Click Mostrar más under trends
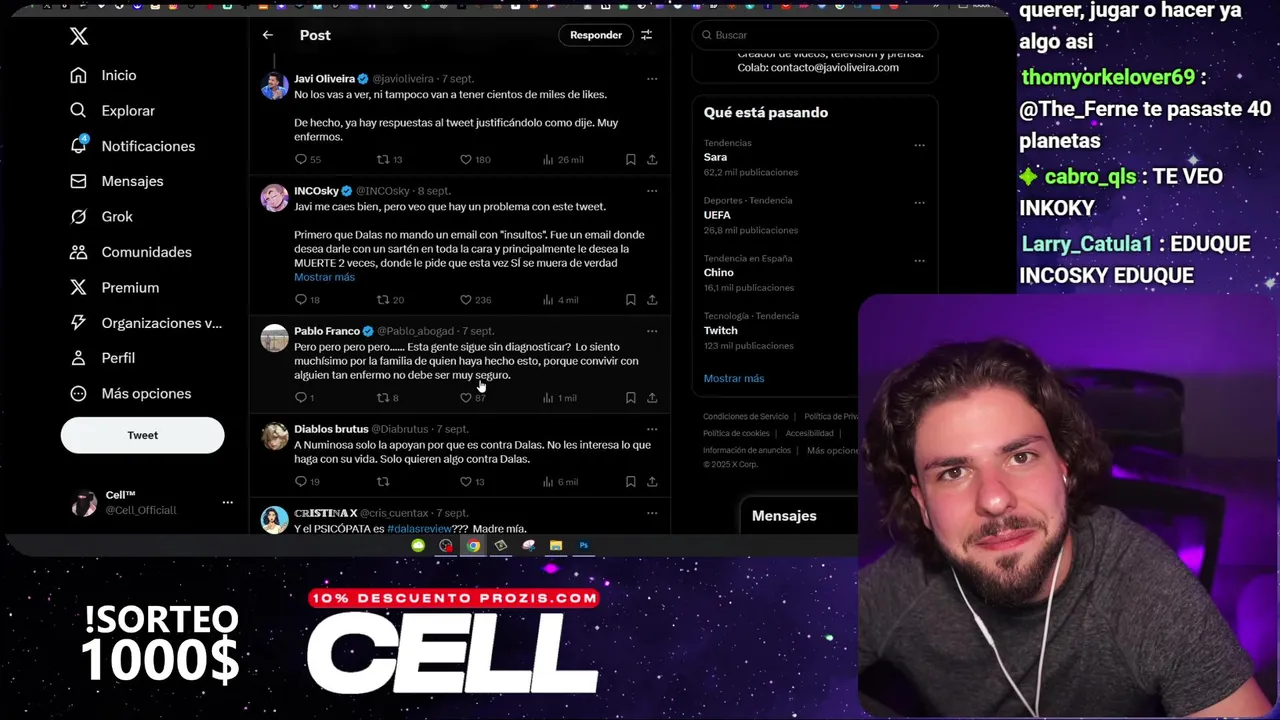Viewport: 1280px width, 720px height. pos(733,378)
